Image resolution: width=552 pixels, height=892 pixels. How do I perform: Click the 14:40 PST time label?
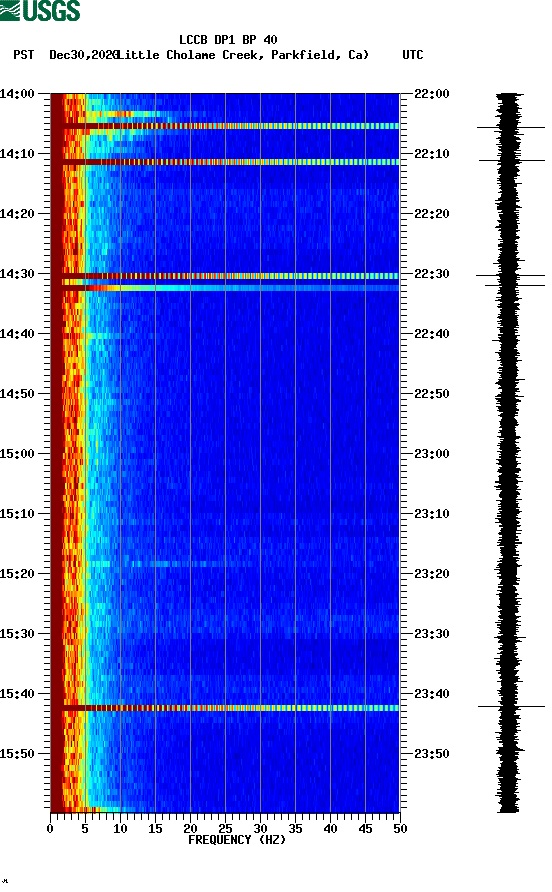coord(17,334)
